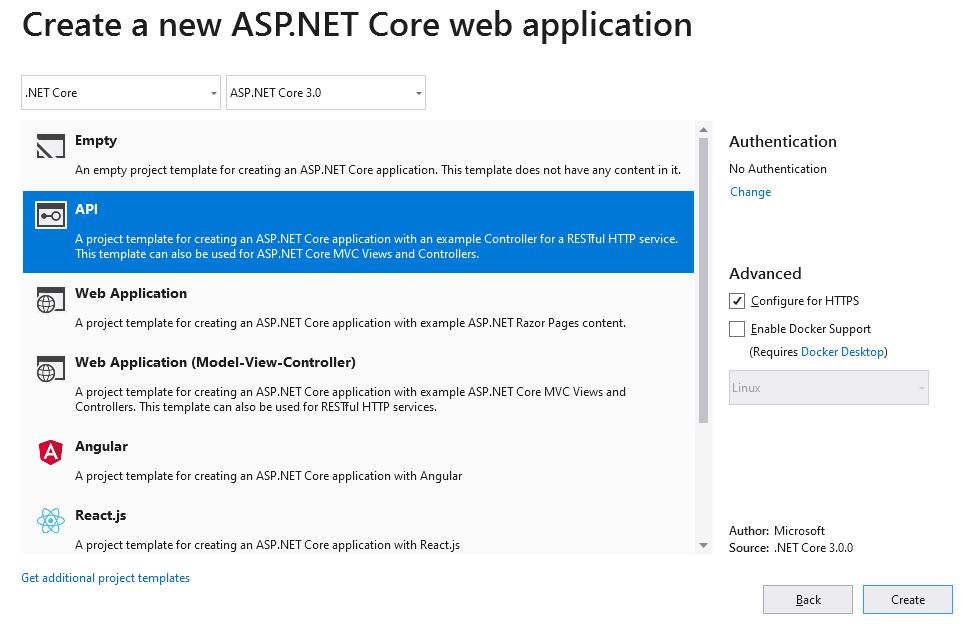The width and height of the screenshot is (966, 624).
Task: Click the scrollbar down arrow
Action: (x=703, y=547)
